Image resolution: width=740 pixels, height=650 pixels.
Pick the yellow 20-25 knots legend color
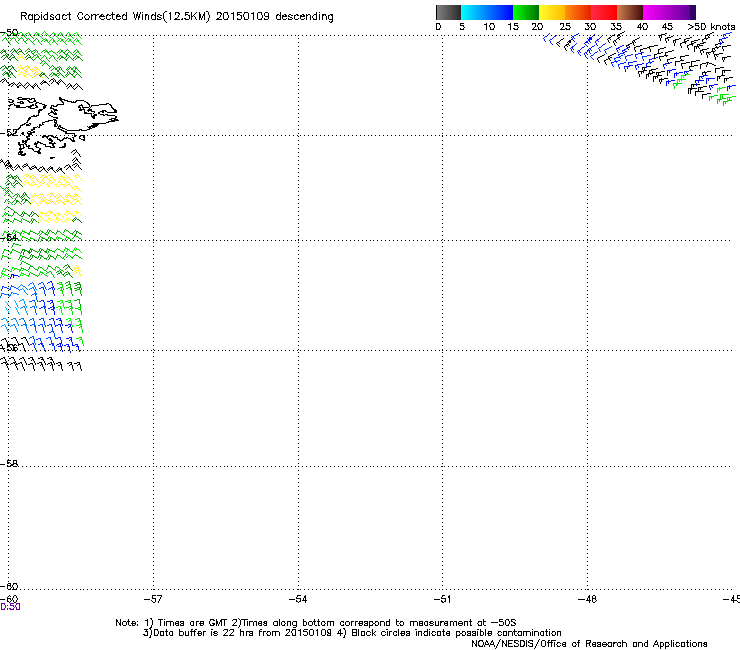(552, 12)
